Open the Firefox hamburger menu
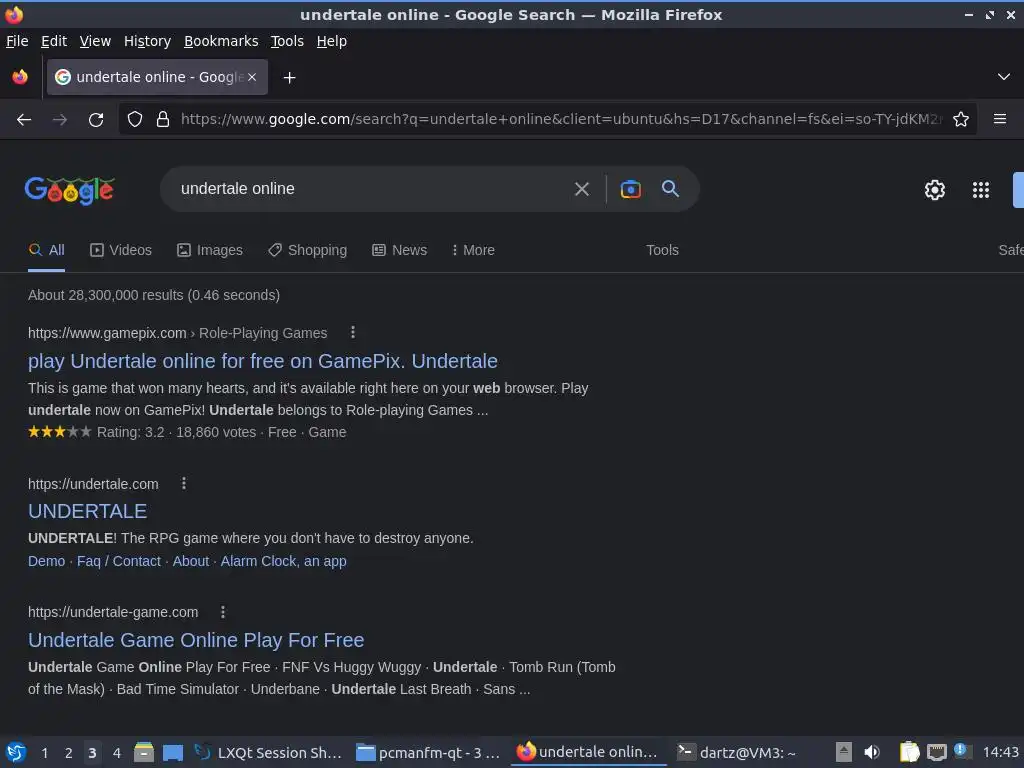This screenshot has width=1024, height=768. [1000, 119]
